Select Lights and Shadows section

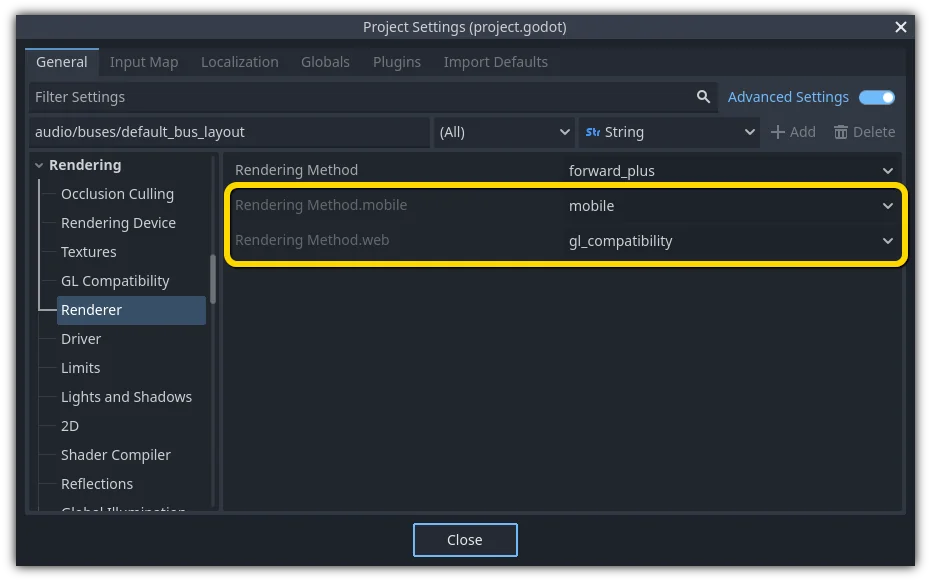[126, 397]
